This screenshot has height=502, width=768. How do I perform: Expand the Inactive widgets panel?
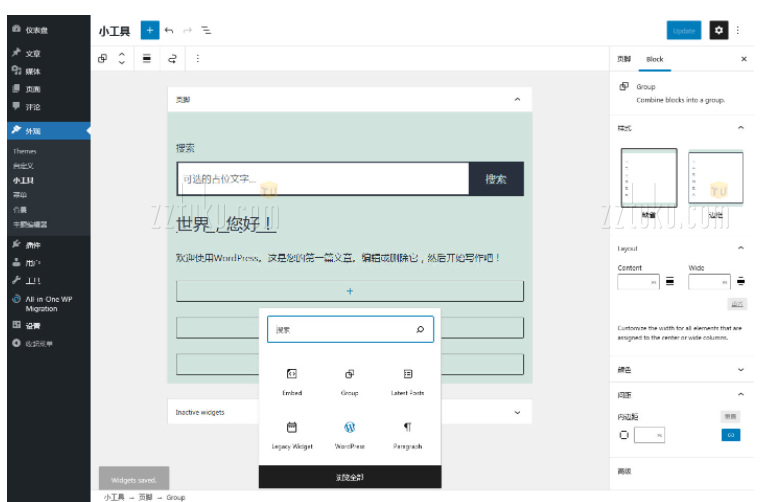(516, 412)
